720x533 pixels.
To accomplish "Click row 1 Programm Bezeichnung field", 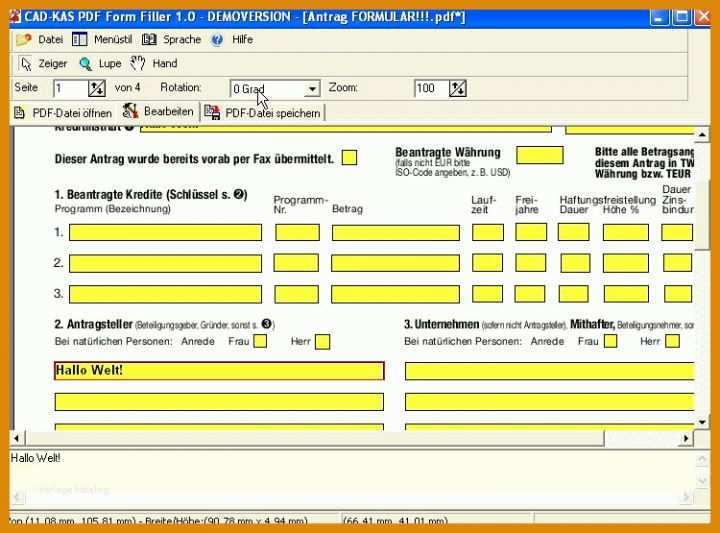I will tap(165, 232).
